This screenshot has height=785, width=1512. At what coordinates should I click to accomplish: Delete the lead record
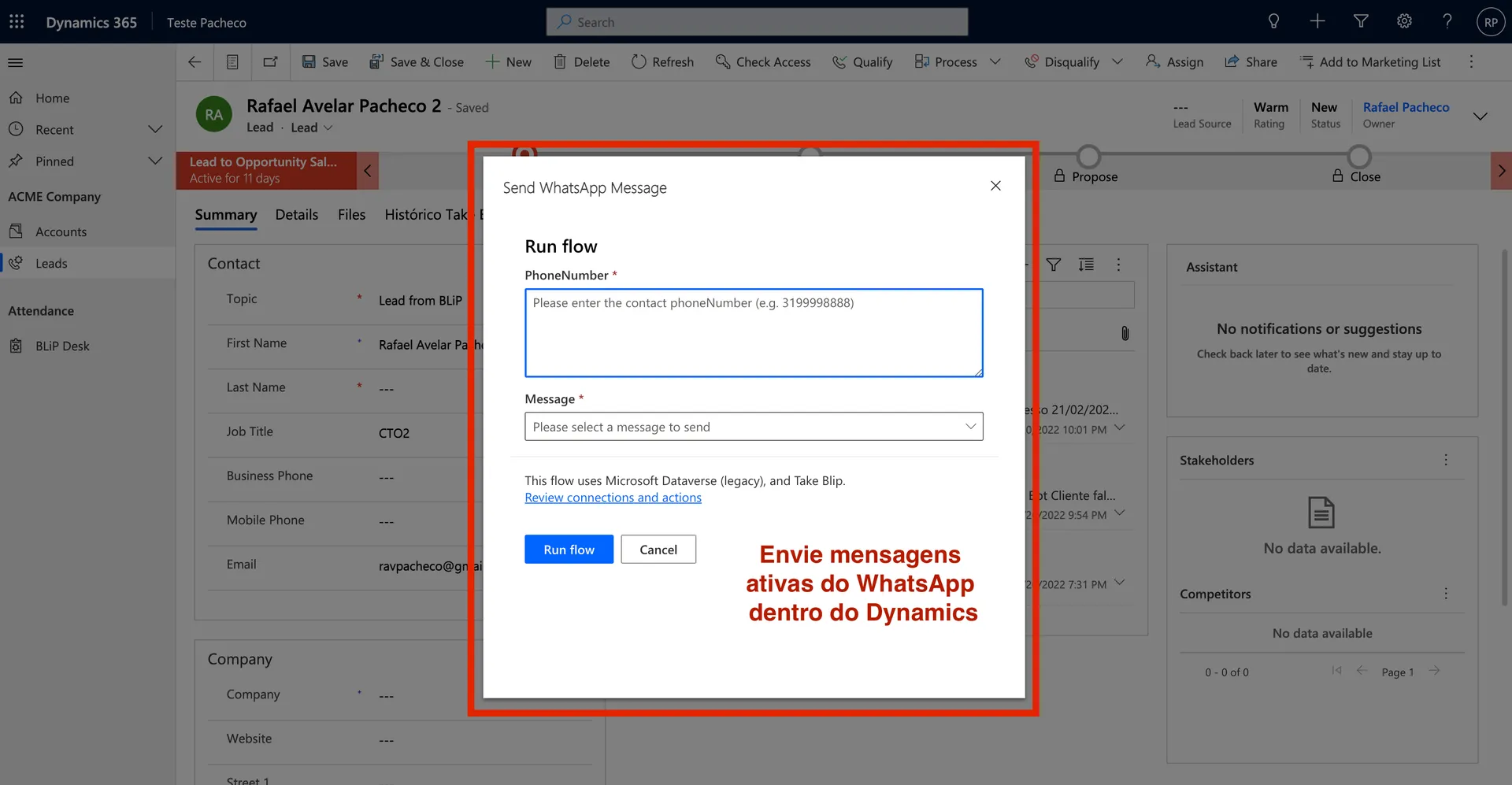[582, 62]
